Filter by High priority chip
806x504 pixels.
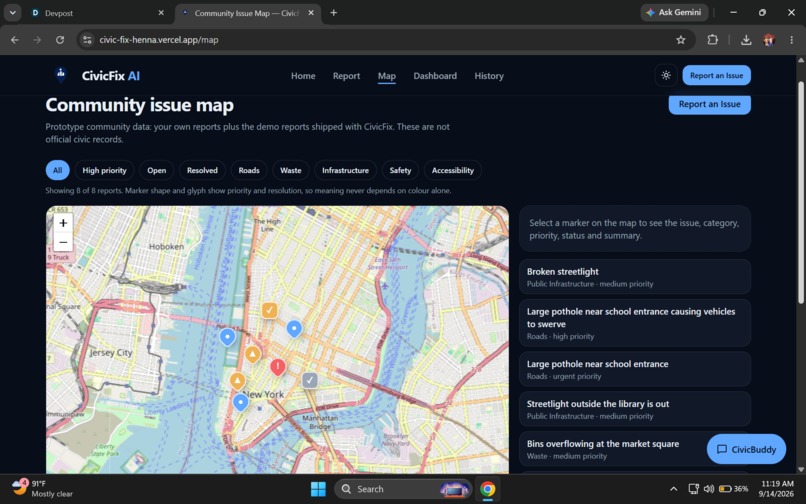[x=104, y=170]
